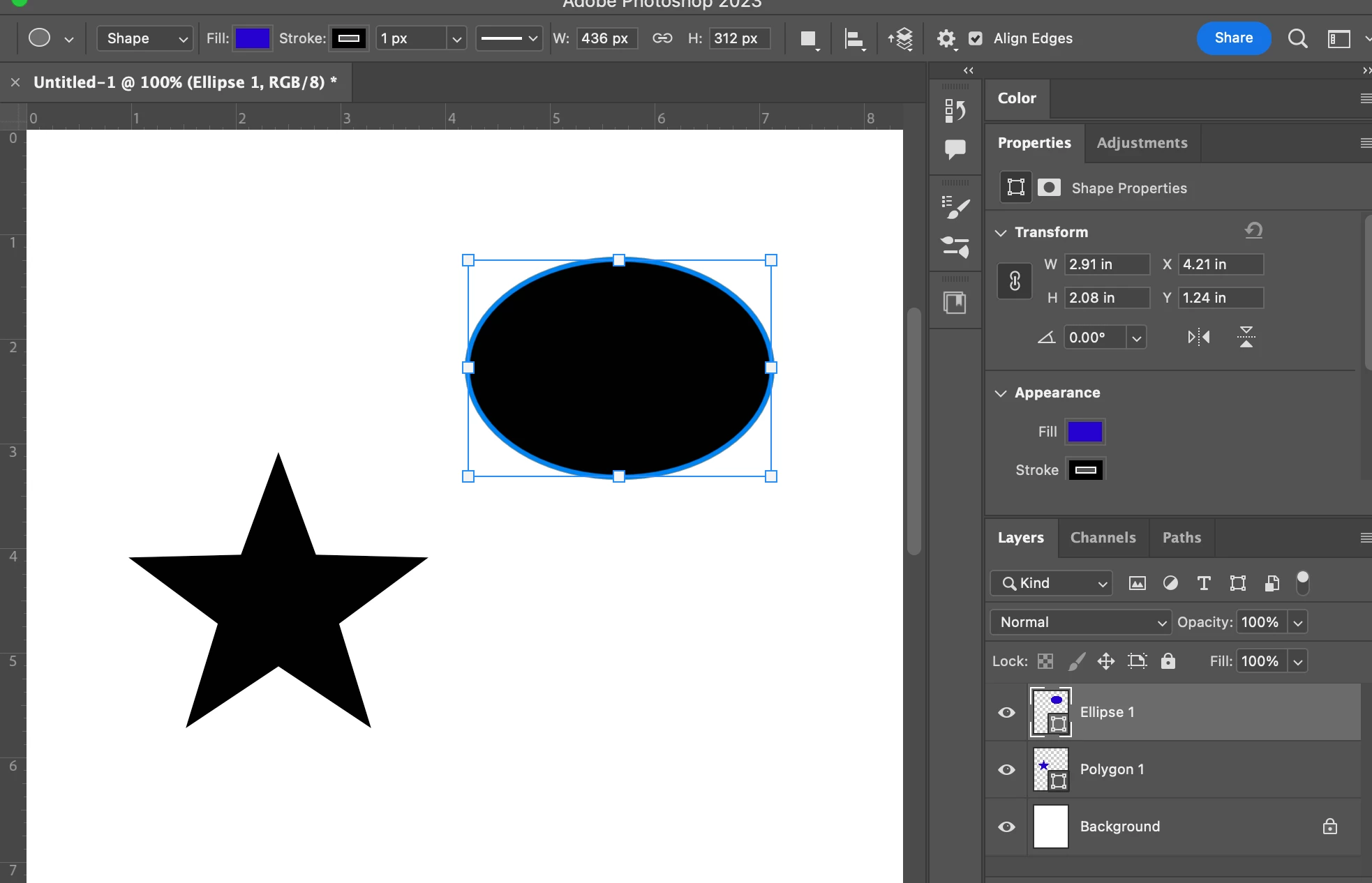Open the Normal blend mode dropdown
The height and width of the screenshot is (883, 1372).
[1080, 622]
